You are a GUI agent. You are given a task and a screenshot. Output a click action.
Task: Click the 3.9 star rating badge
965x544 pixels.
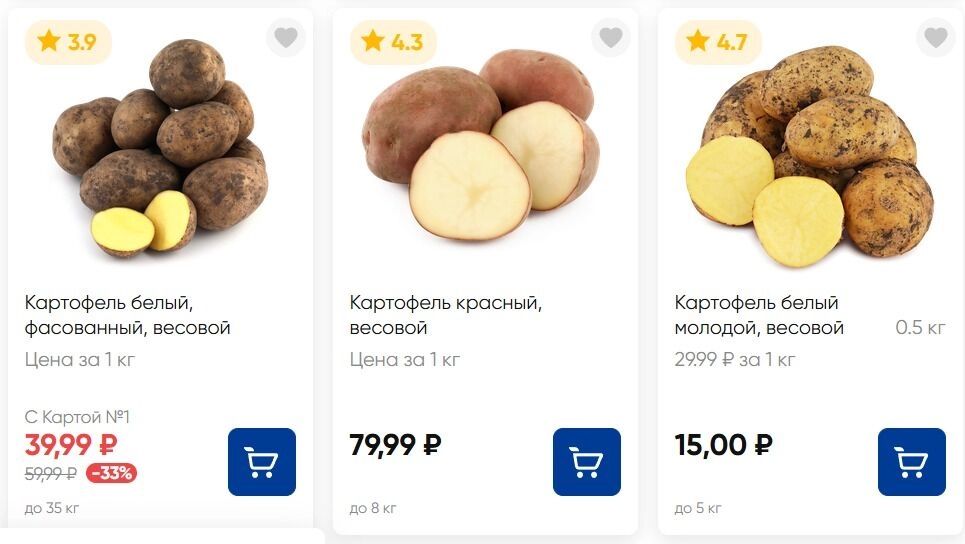coord(67,42)
